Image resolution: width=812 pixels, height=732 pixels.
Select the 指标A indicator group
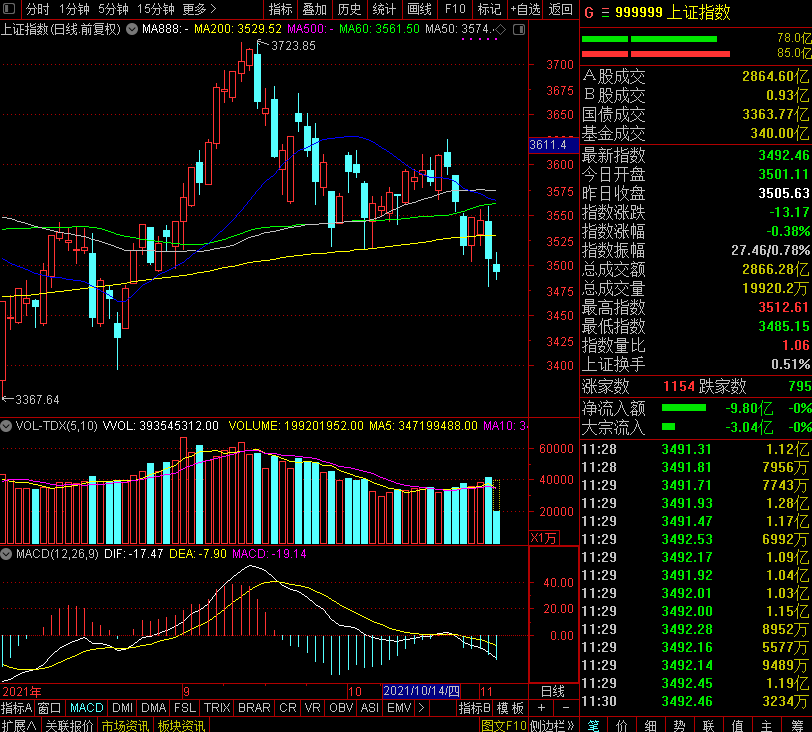(17, 708)
